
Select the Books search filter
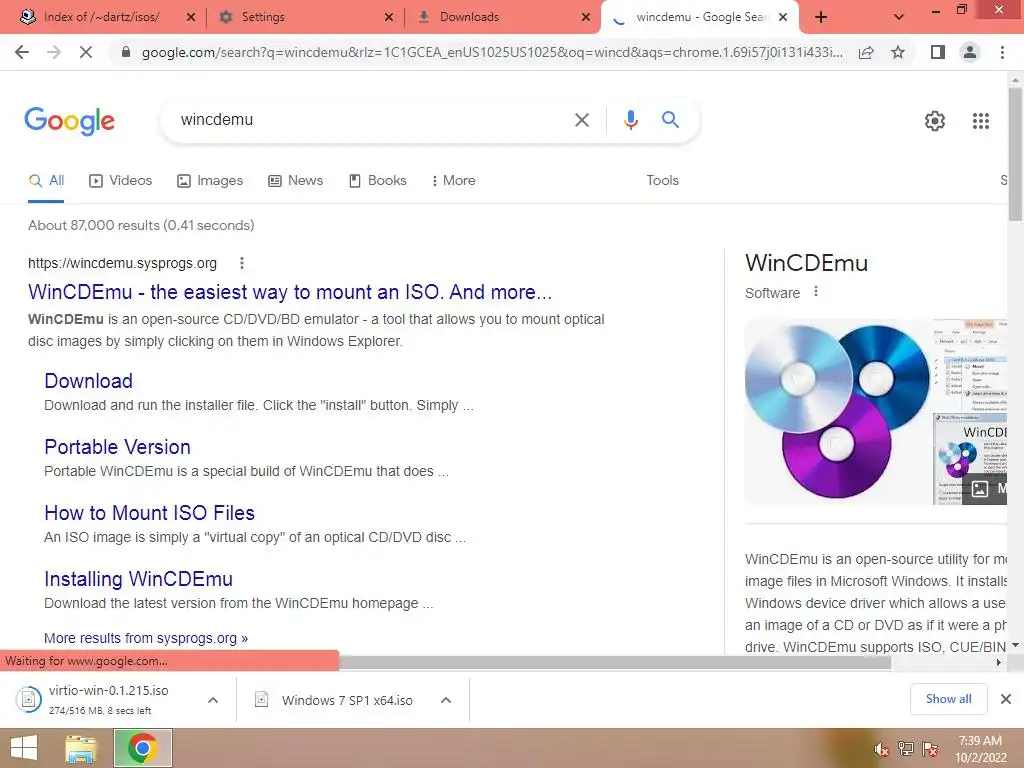(x=378, y=181)
